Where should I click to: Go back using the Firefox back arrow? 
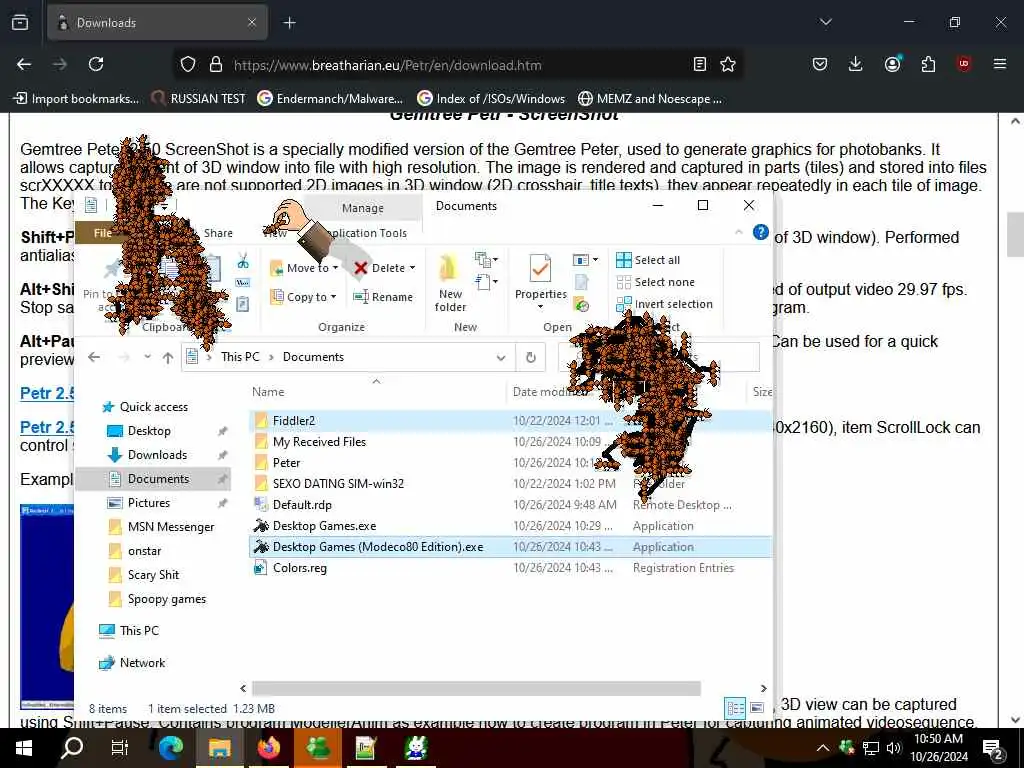tap(24, 64)
